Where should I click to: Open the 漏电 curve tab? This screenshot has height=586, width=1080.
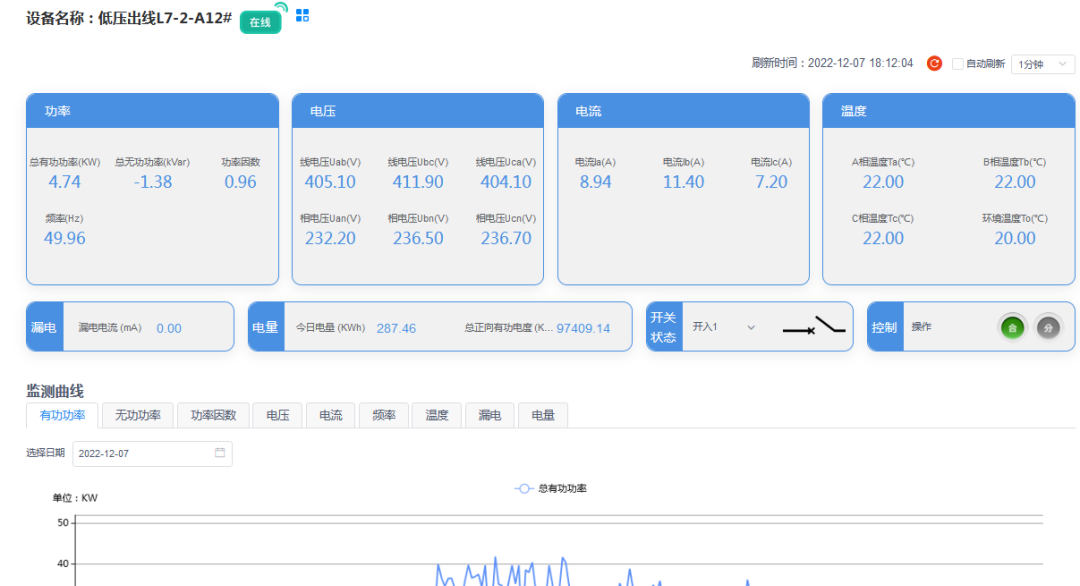490,415
